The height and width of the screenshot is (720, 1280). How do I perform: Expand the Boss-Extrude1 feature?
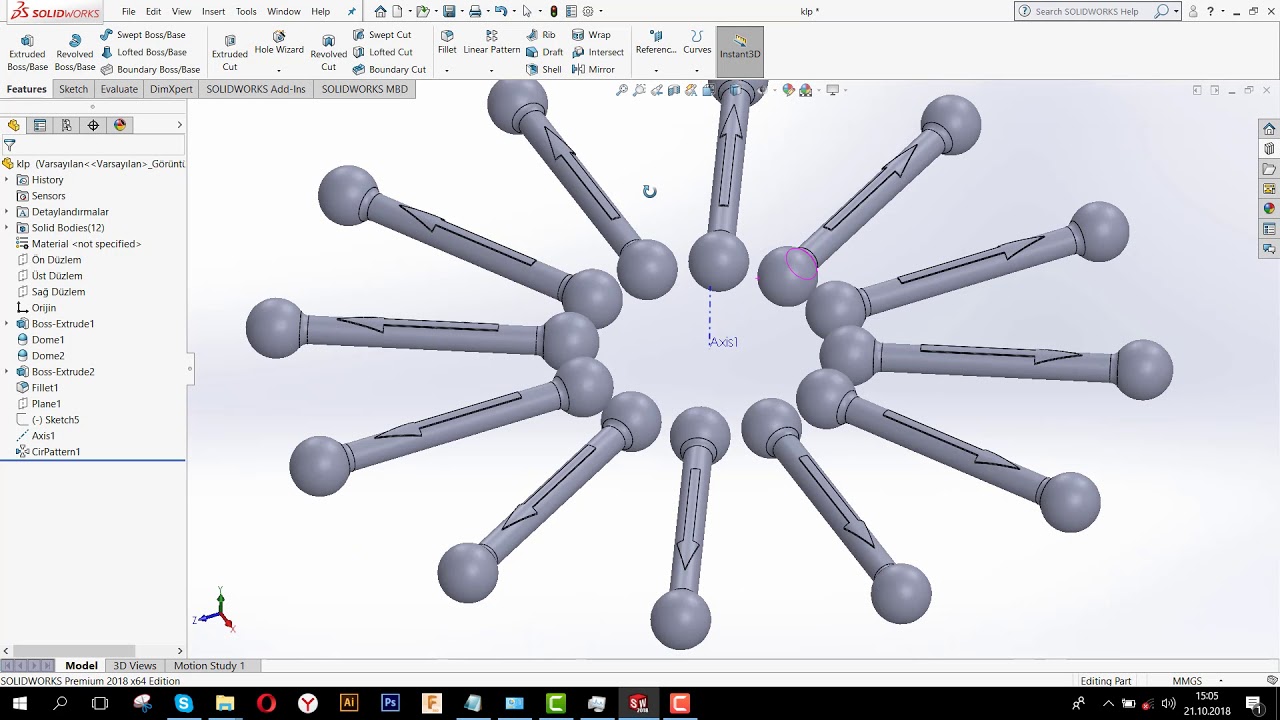(7, 324)
